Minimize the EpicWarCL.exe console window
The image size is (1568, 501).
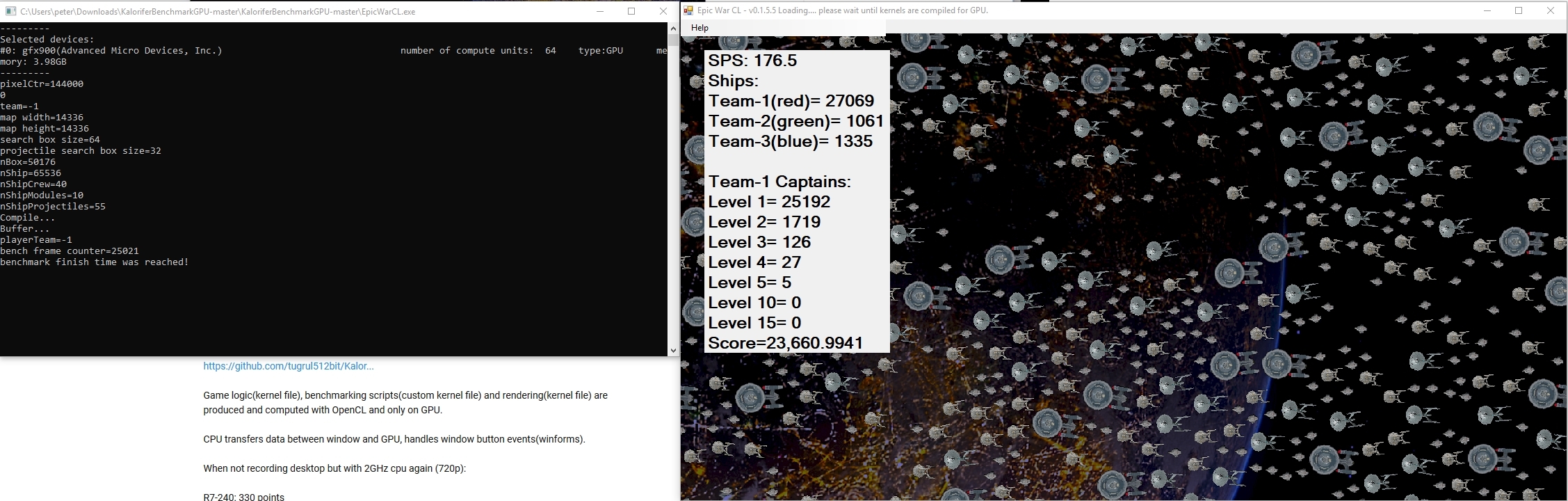click(x=599, y=11)
